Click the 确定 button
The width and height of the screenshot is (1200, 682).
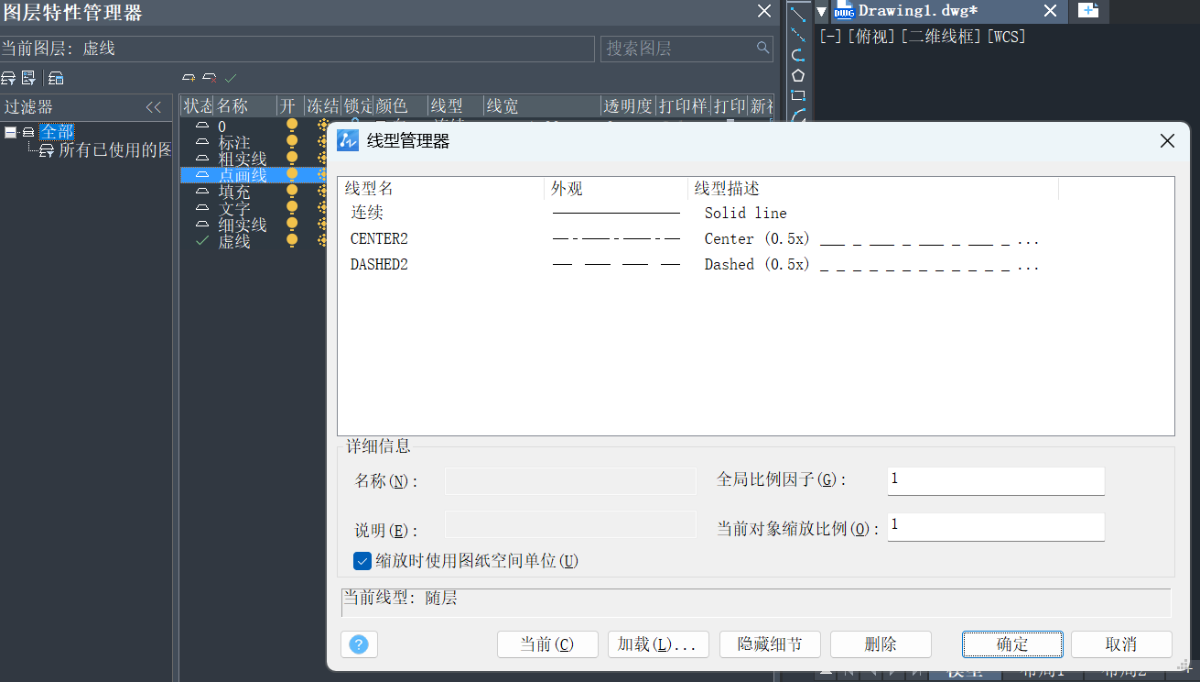tap(1012, 644)
